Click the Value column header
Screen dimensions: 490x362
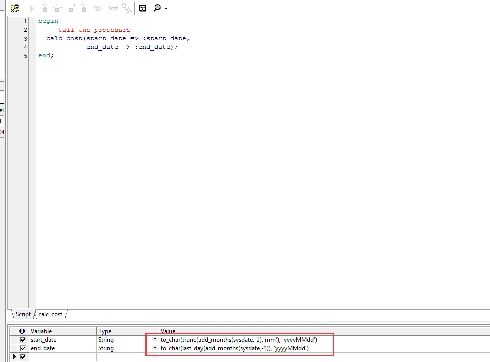[x=168, y=331]
